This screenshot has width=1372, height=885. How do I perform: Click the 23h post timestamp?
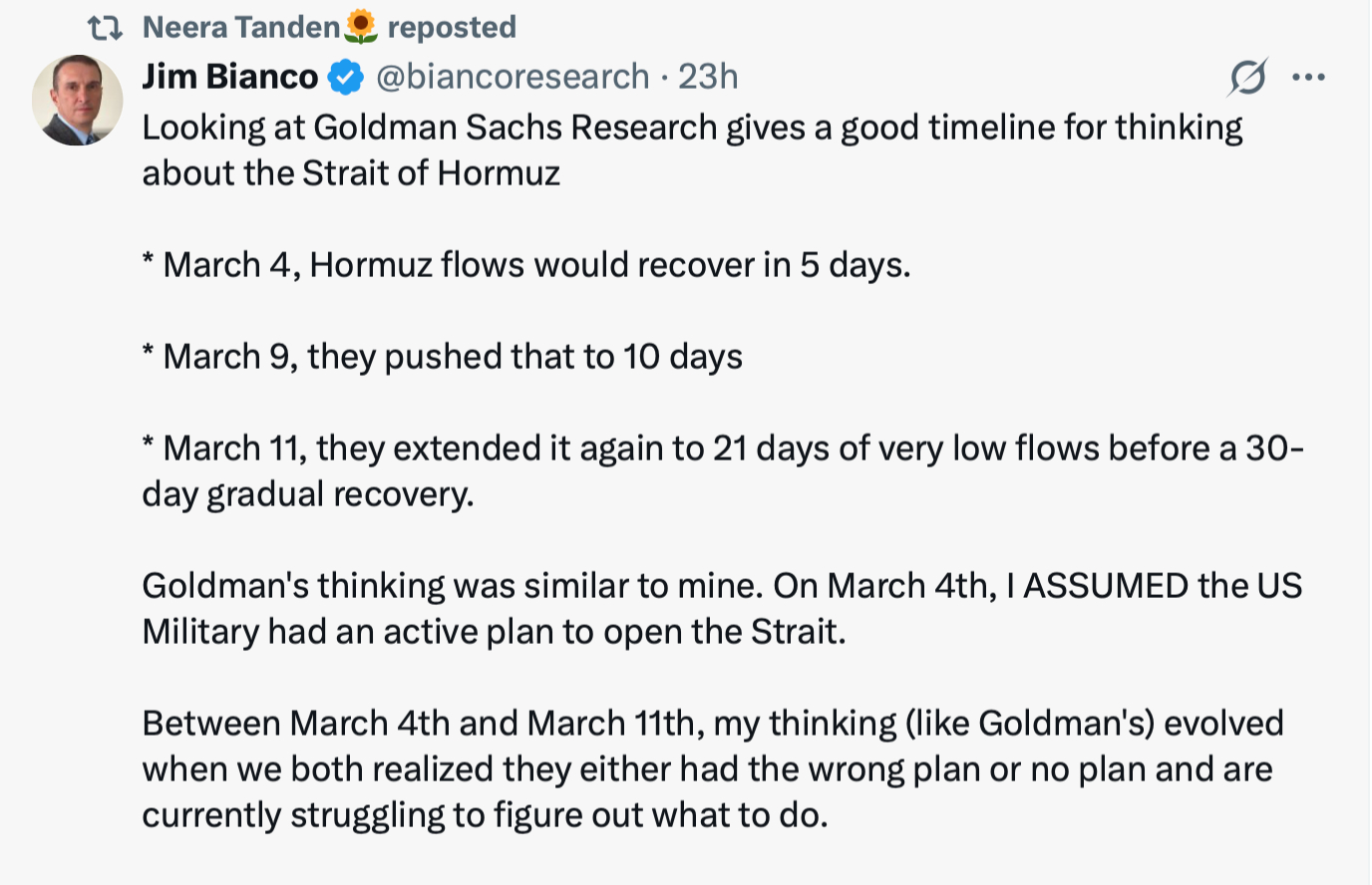coord(708,77)
